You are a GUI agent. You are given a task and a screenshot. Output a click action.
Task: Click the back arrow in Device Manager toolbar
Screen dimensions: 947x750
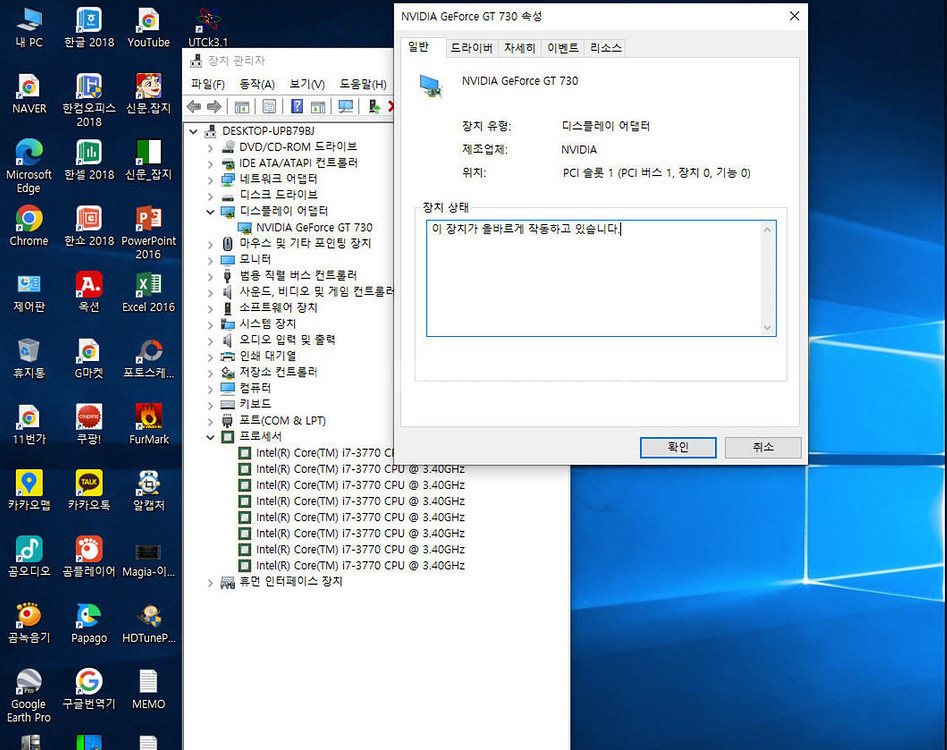pos(194,107)
